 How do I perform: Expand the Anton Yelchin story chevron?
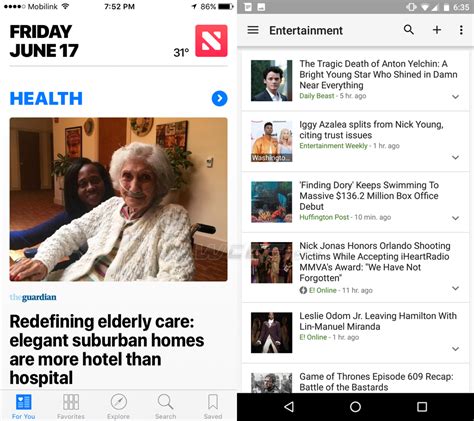(455, 97)
